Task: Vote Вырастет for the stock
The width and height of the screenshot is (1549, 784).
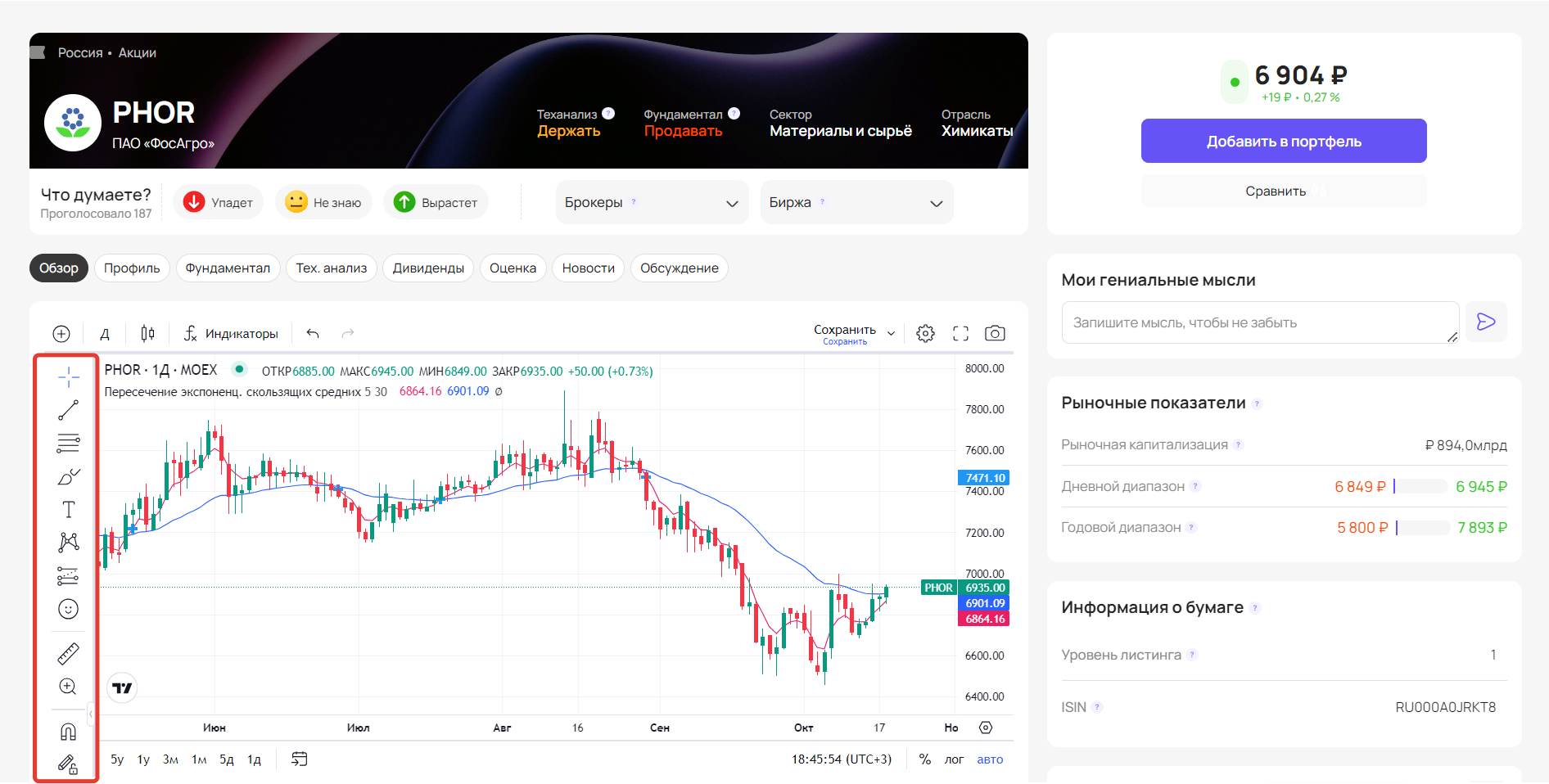Action: (436, 202)
